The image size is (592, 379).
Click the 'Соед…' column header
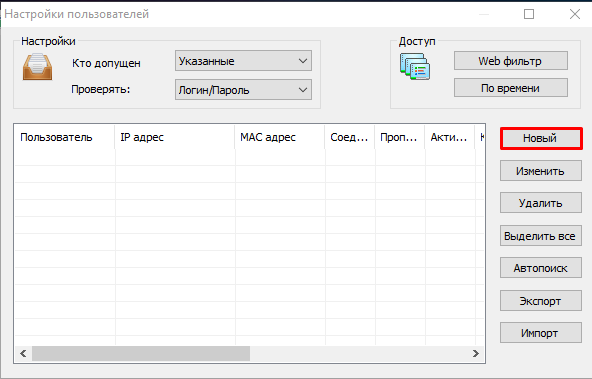[350, 137]
